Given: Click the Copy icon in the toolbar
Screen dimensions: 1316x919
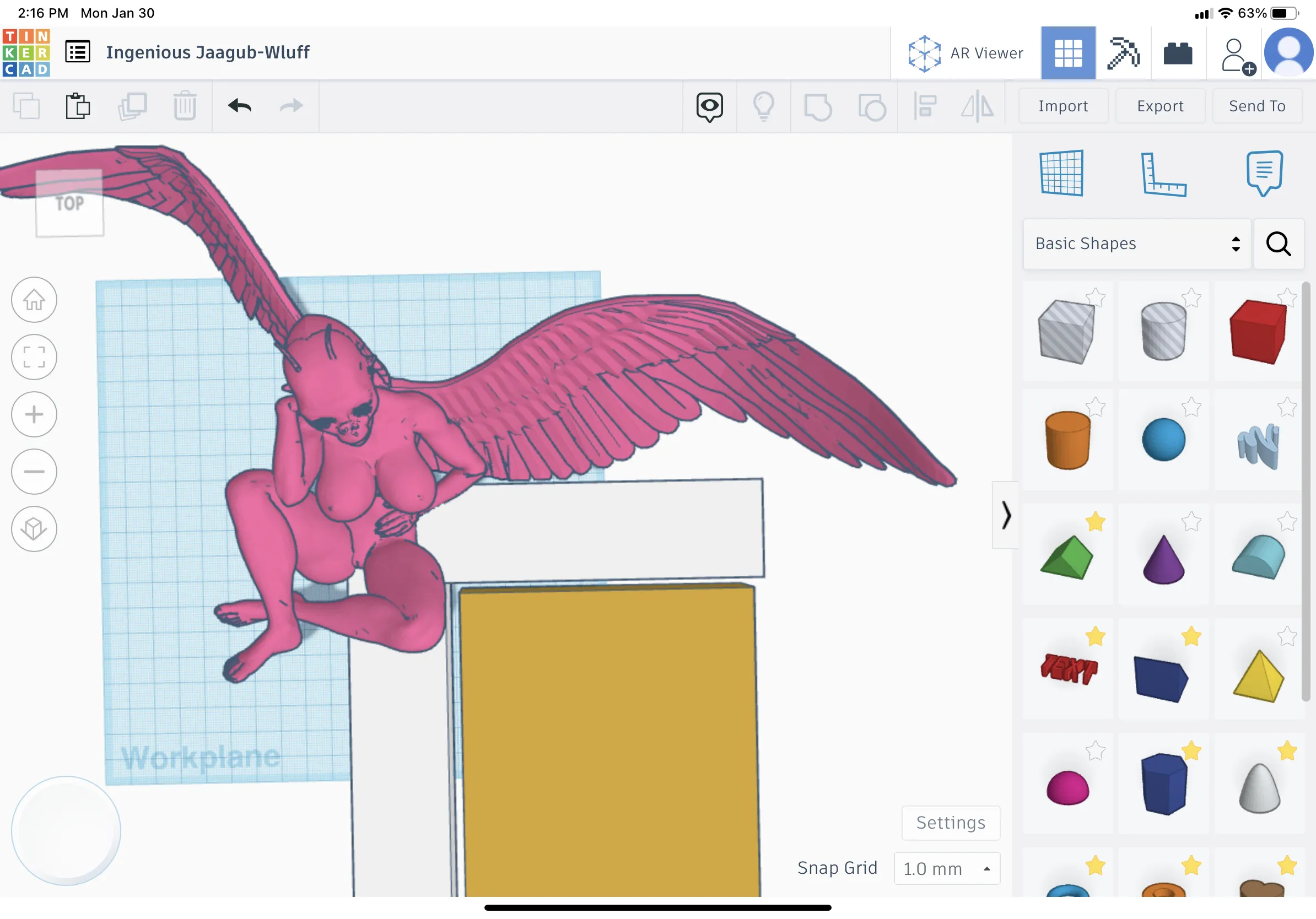Looking at the screenshot, I should point(26,106).
